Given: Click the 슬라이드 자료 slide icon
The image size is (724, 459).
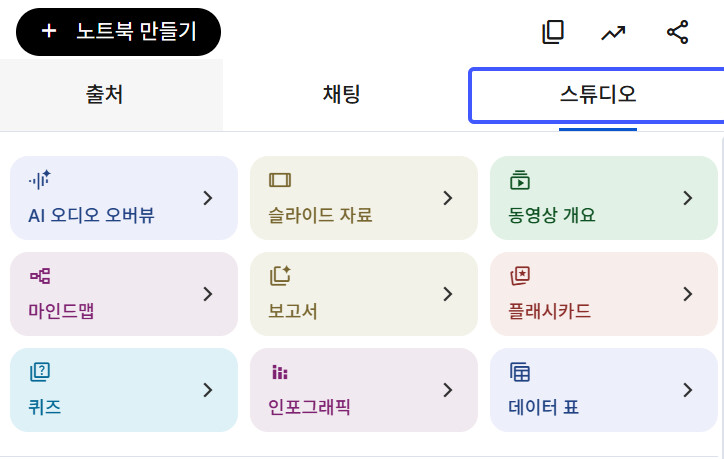Looking at the screenshot, I should click(x=280, y=180).
